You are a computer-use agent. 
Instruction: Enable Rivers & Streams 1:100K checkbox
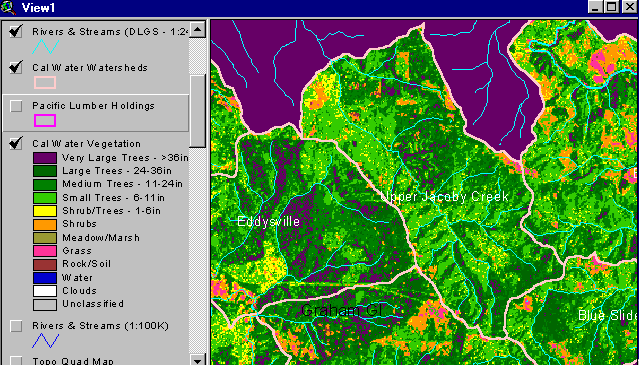coord(16,326)
